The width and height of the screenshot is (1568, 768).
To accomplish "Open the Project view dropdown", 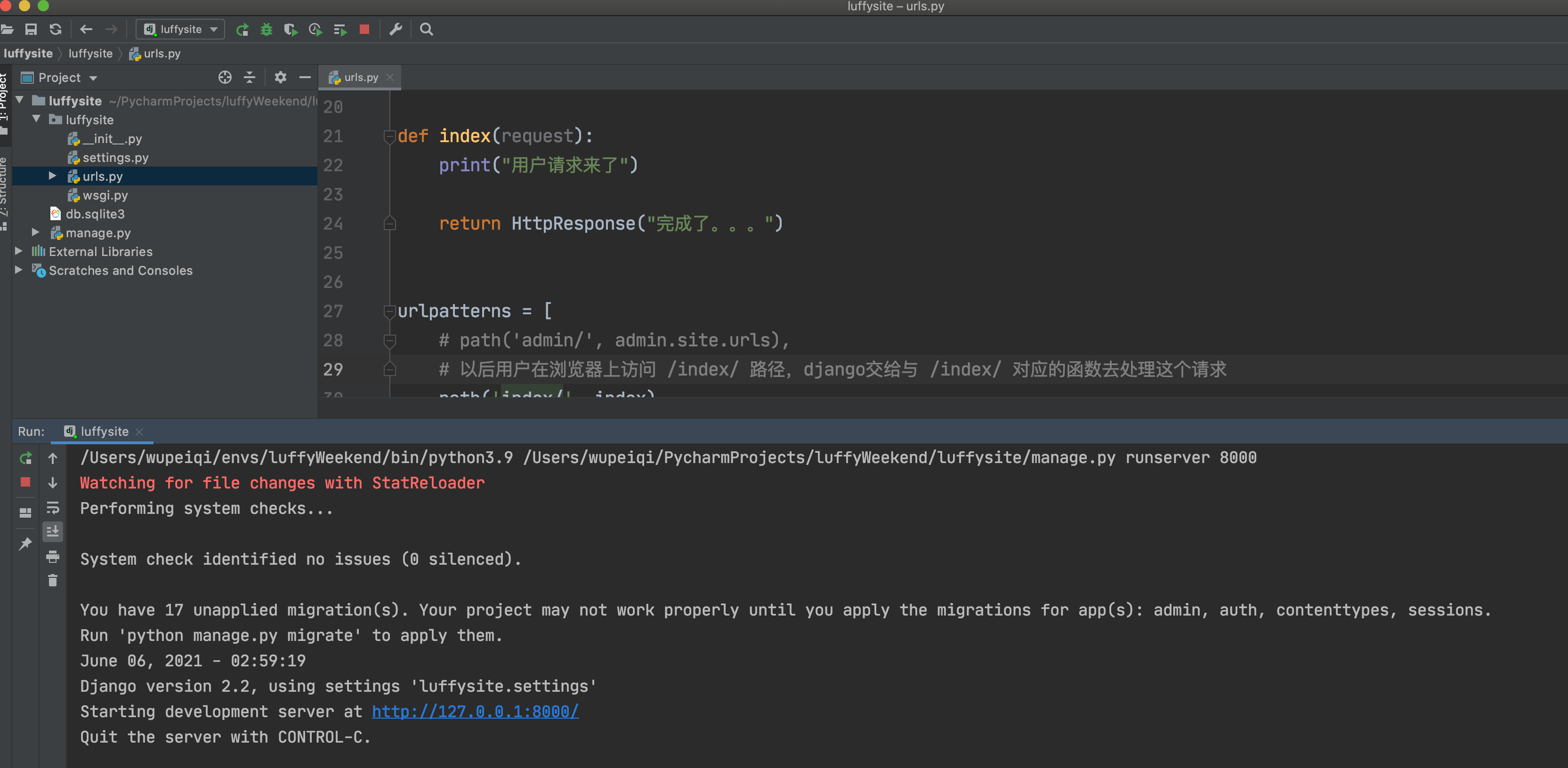I will point(59,77).
